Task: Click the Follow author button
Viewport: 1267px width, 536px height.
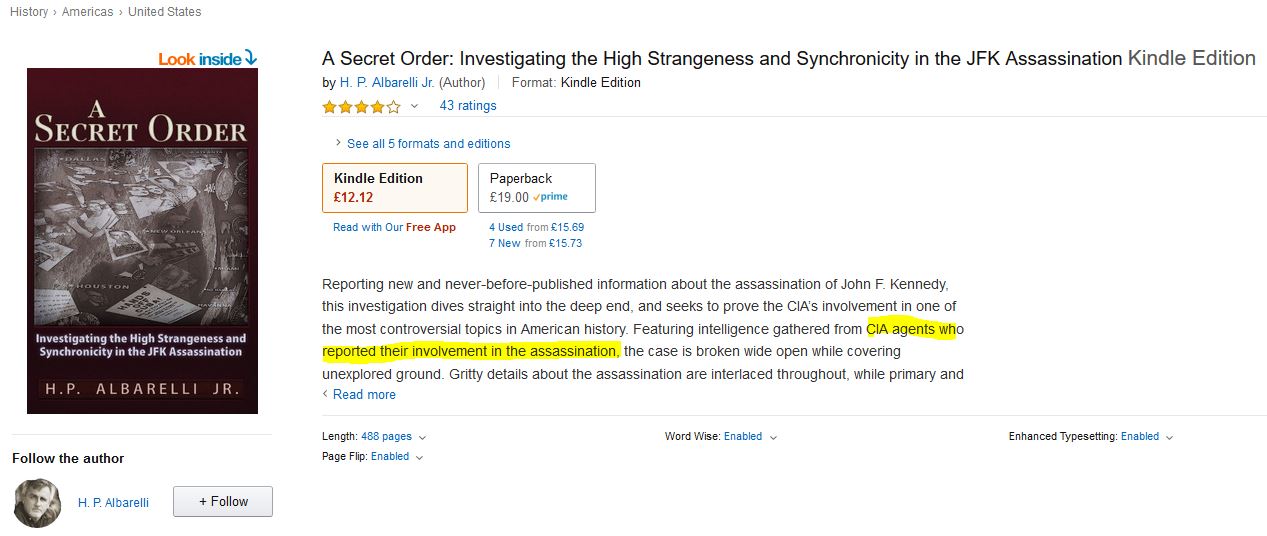Action: click(x=222, y=502)
